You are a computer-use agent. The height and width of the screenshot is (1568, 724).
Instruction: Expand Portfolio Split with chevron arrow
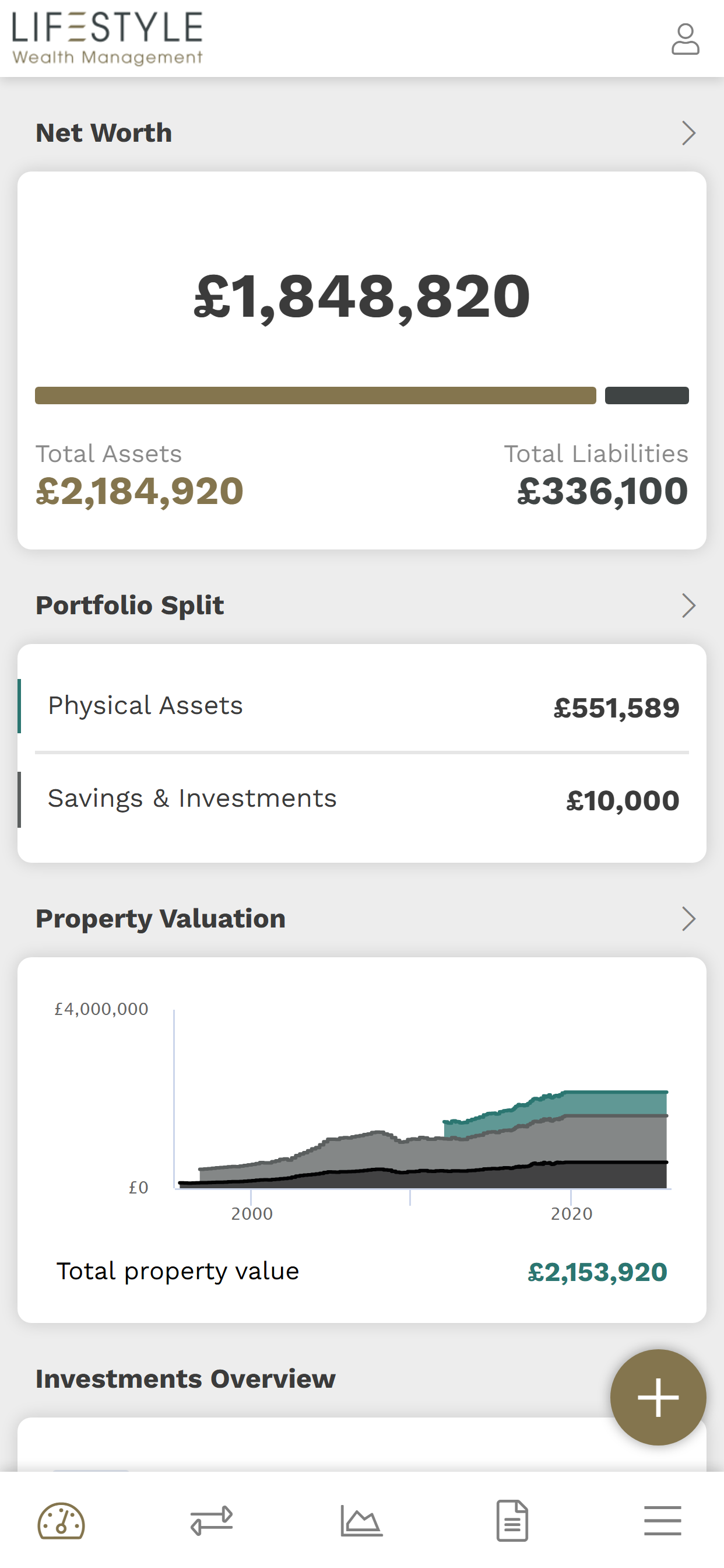688,605
